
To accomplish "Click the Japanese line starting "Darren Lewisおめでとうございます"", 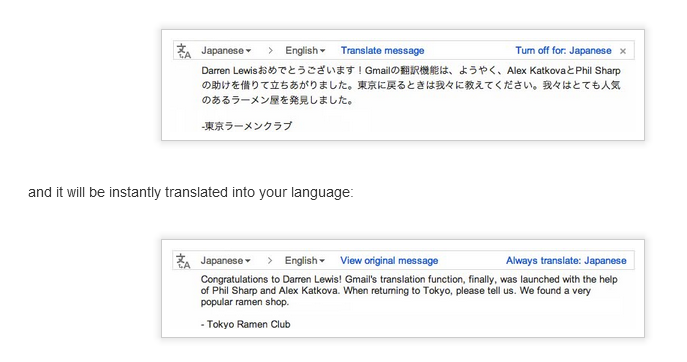I will pos(411,71).
